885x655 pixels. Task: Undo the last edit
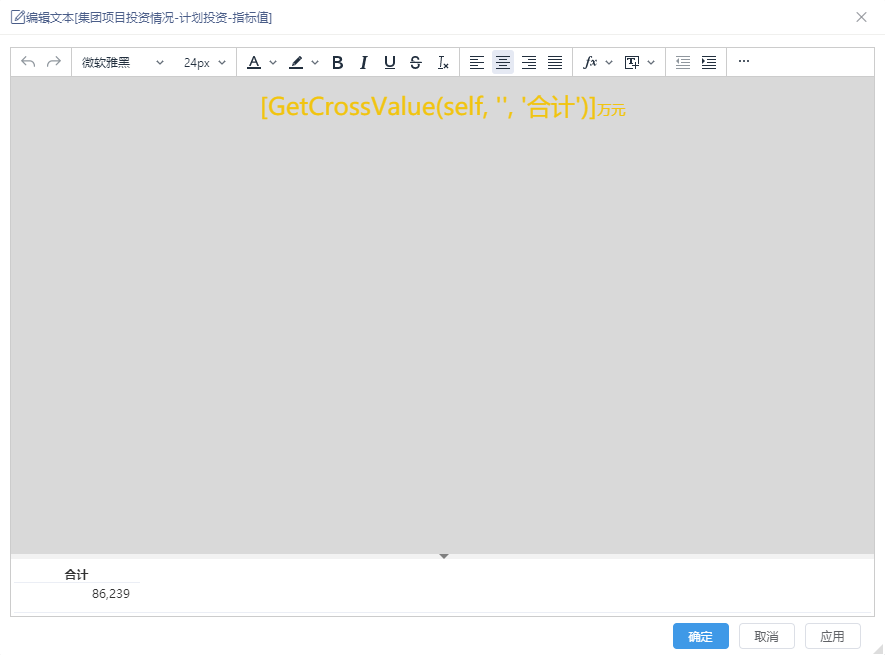28,62
